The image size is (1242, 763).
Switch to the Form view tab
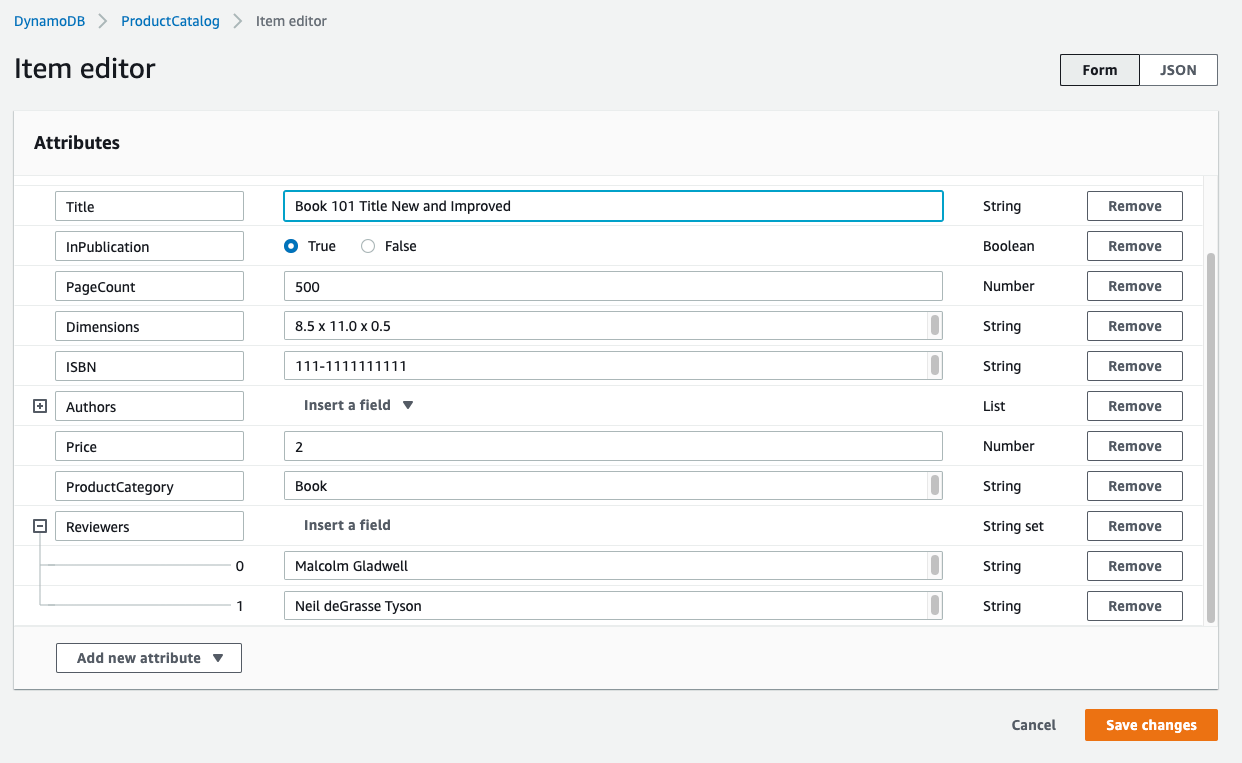point(1100,70)
